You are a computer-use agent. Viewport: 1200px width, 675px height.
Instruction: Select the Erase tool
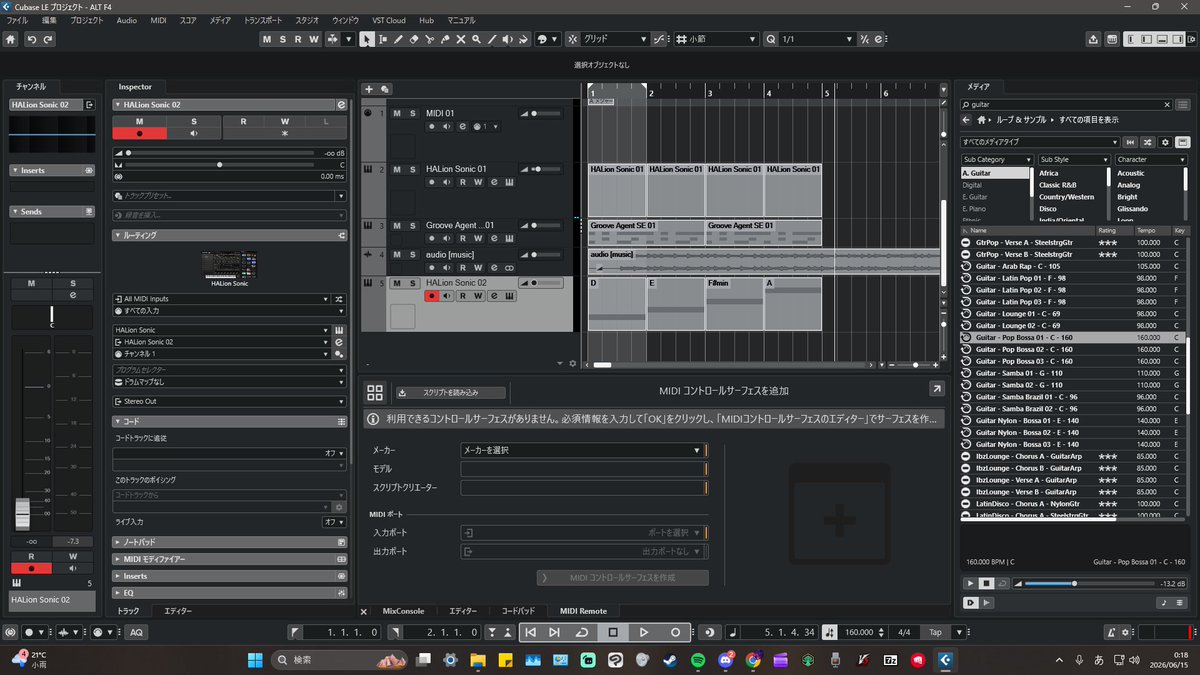(414, 39)
